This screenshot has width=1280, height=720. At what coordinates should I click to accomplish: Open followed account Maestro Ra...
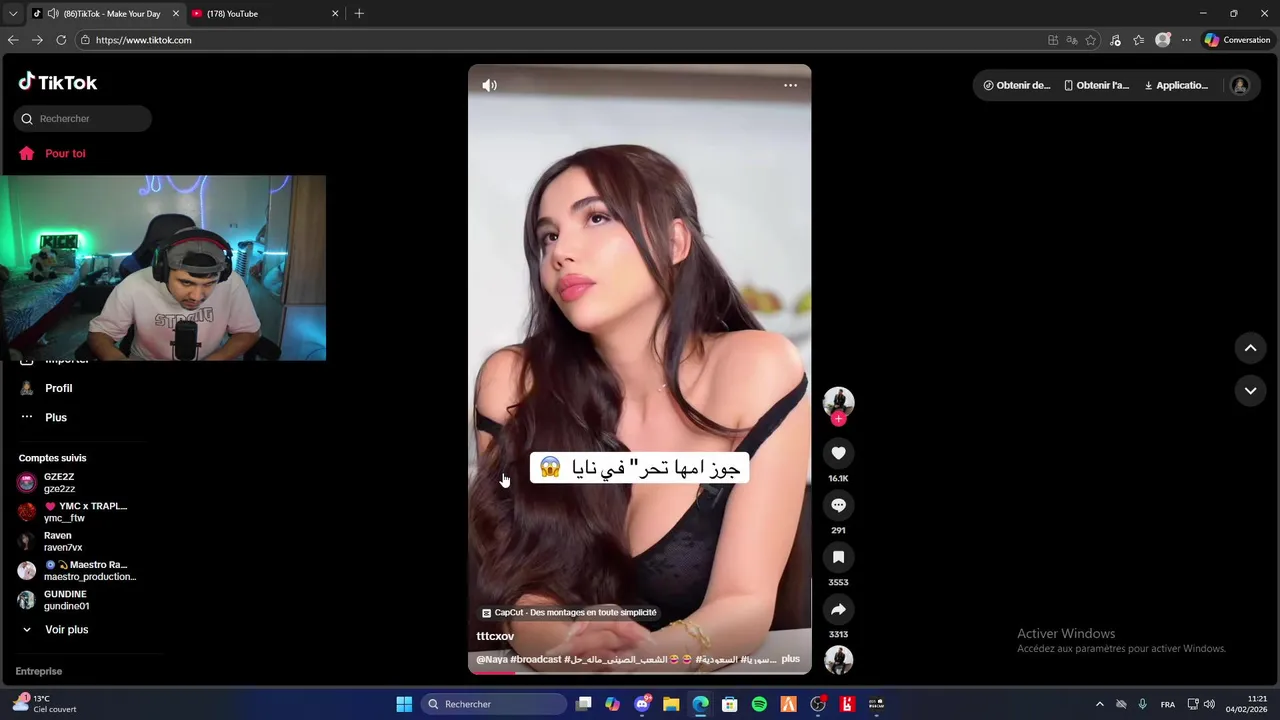pyautogui.click(x=76, y=571)
